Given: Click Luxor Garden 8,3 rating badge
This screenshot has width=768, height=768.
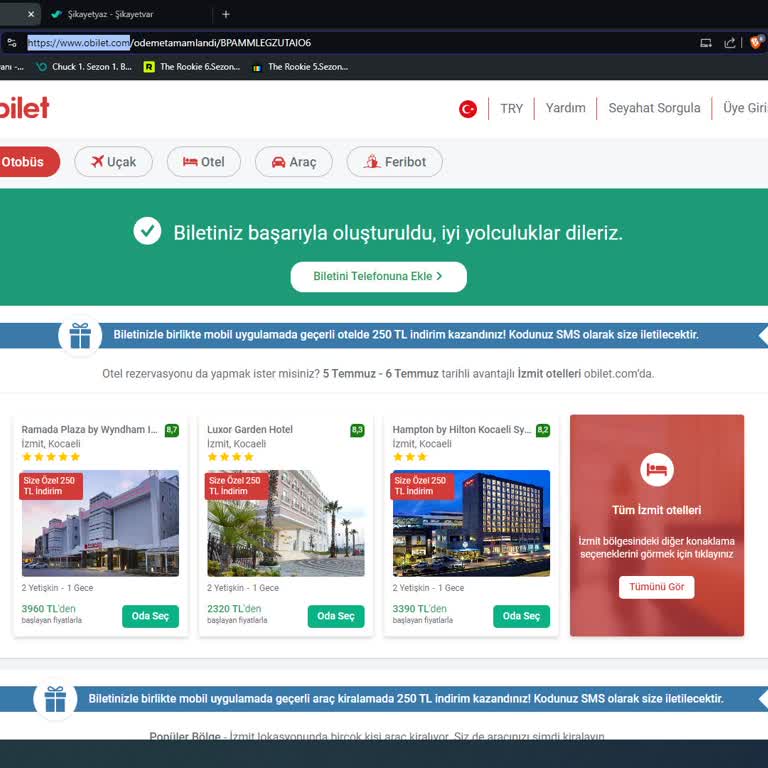Looking at the screenshot, I should coord(357,430).
